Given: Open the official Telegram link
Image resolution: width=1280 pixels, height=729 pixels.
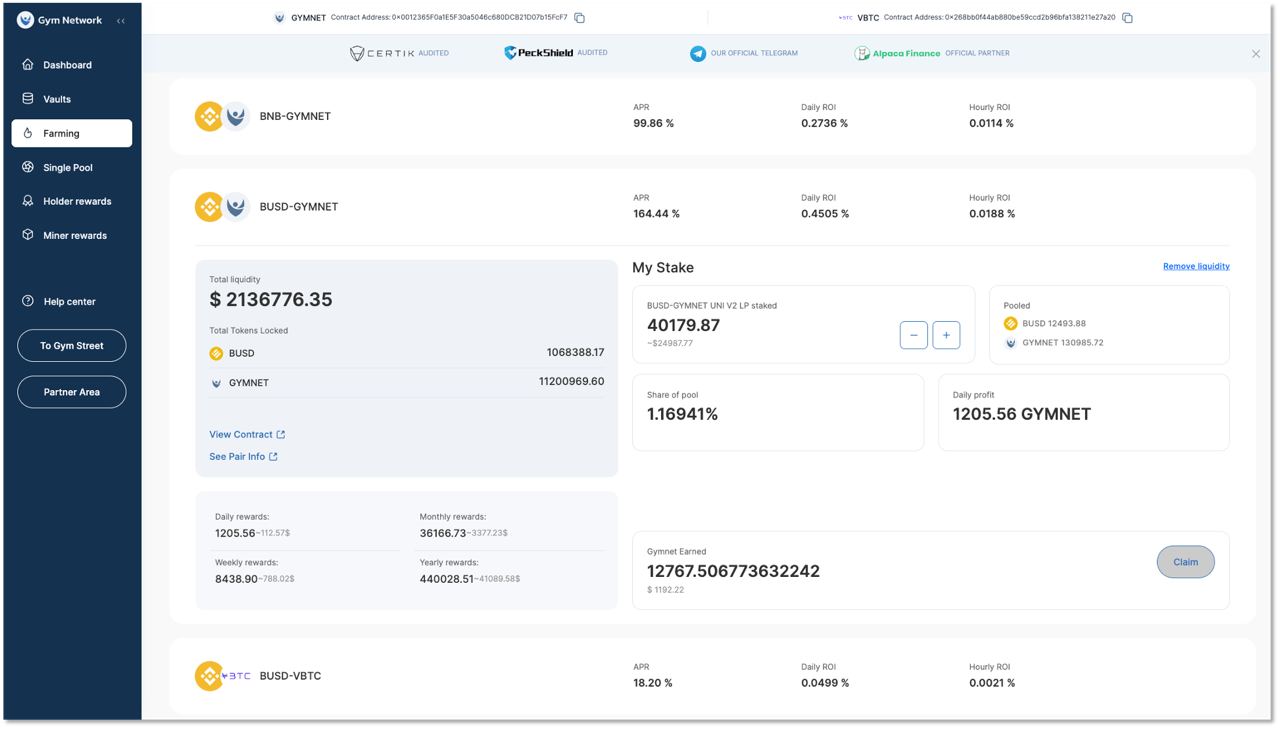Looking at the screenshot, I should tap(744, 53).
